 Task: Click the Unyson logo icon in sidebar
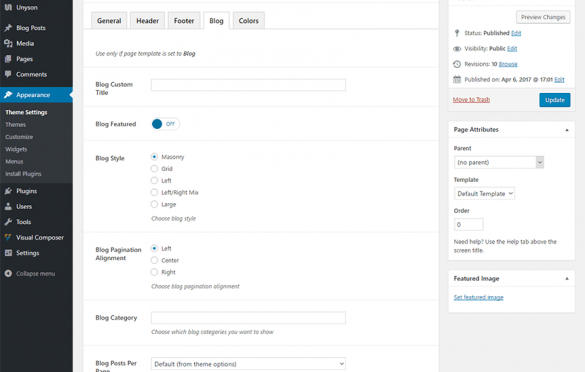8,7
